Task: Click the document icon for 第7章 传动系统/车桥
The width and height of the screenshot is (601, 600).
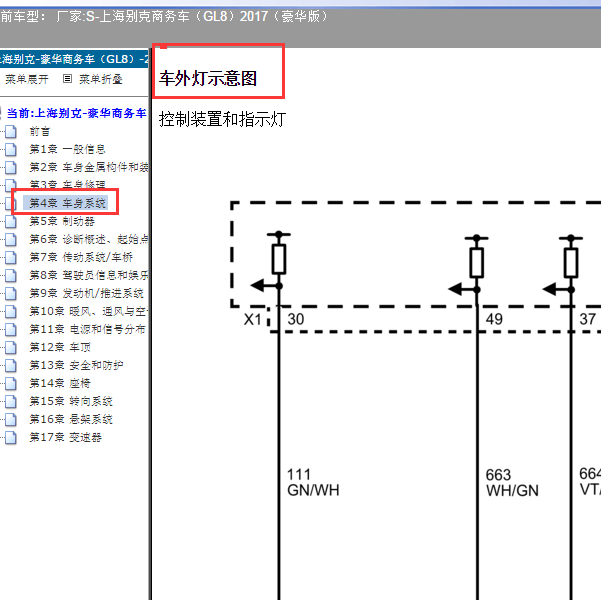Action: click(11, 257)
